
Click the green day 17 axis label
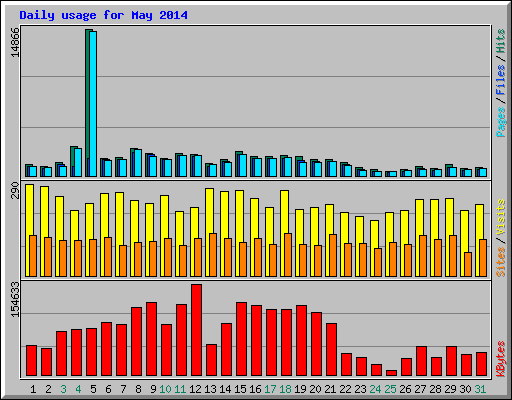point(270,389)
